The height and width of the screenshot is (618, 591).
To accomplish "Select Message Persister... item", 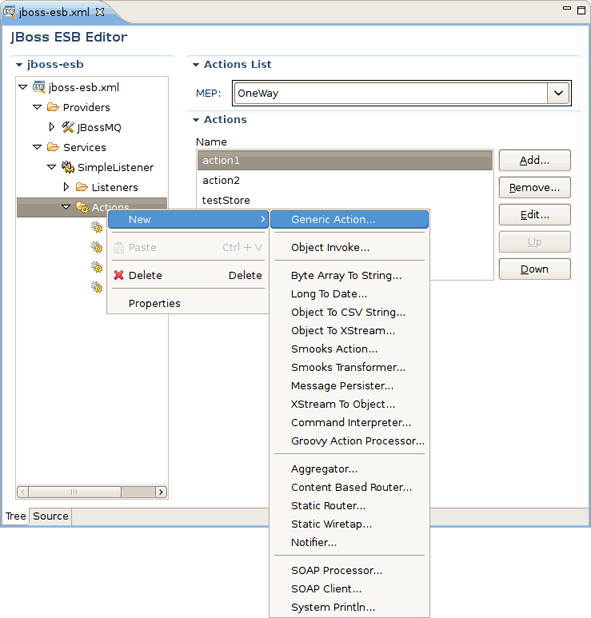I will (x=349, y=385).
